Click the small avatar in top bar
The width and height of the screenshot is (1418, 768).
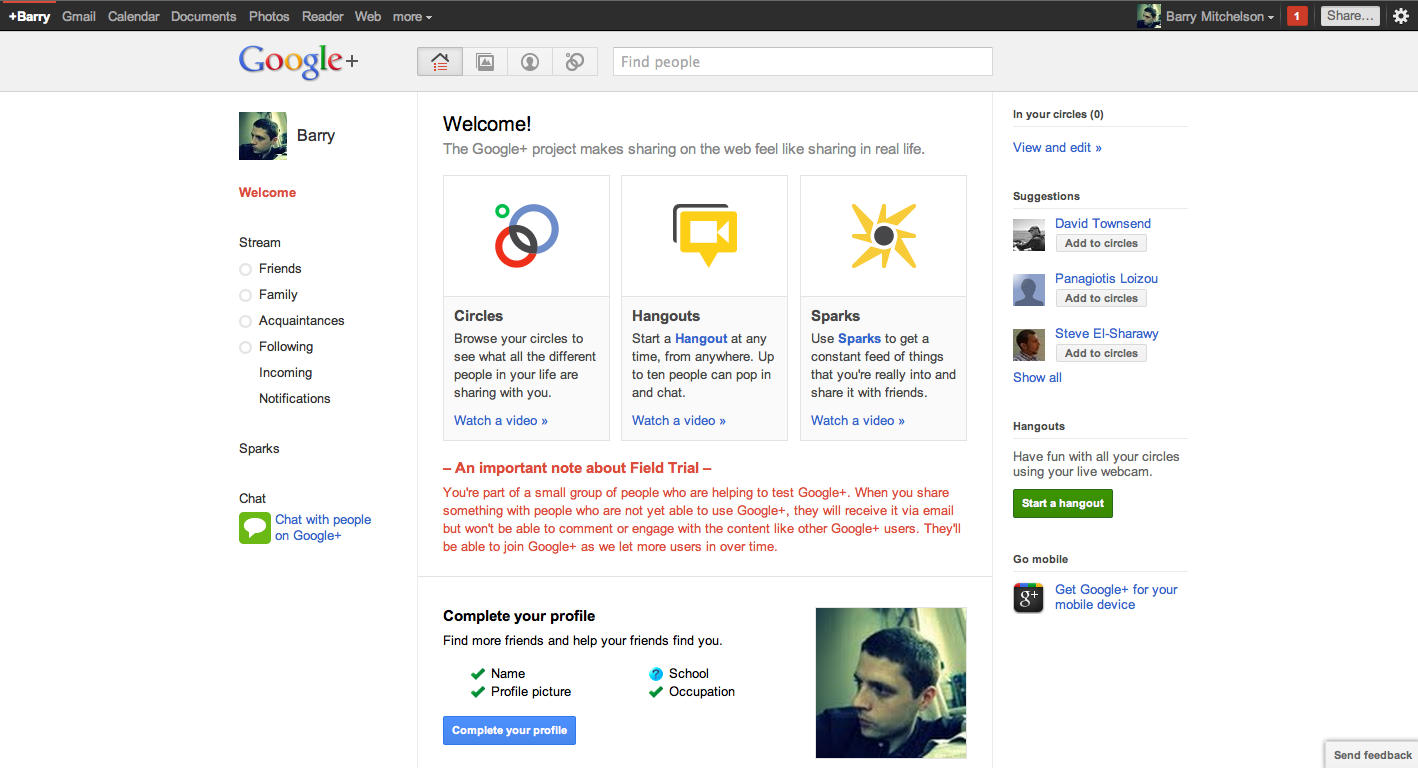pos(1149,16)
